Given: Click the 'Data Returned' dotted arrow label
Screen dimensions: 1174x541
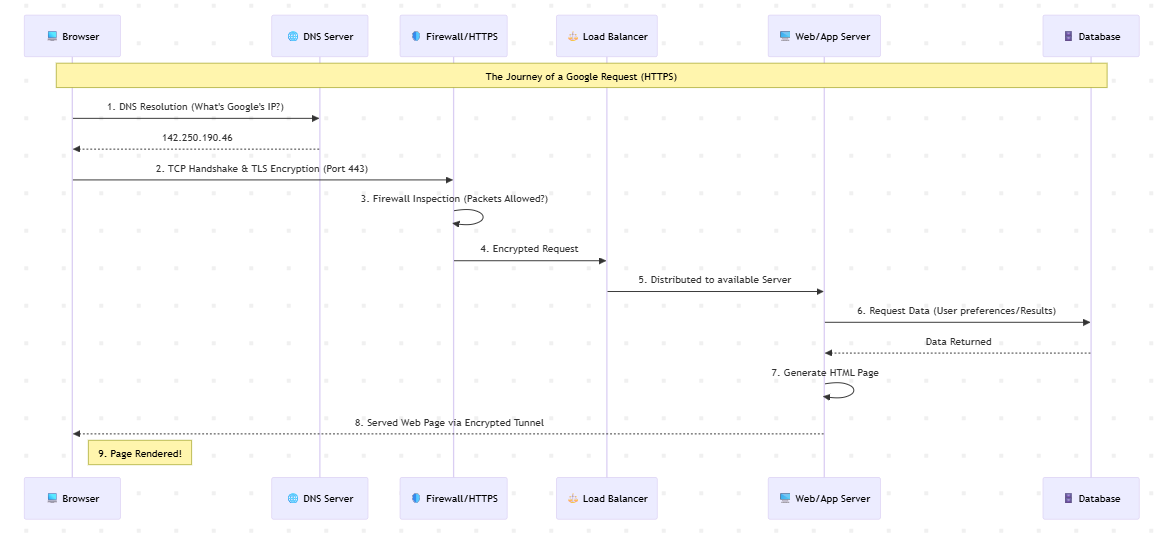Looking at the screenshot, I should 958,341.
